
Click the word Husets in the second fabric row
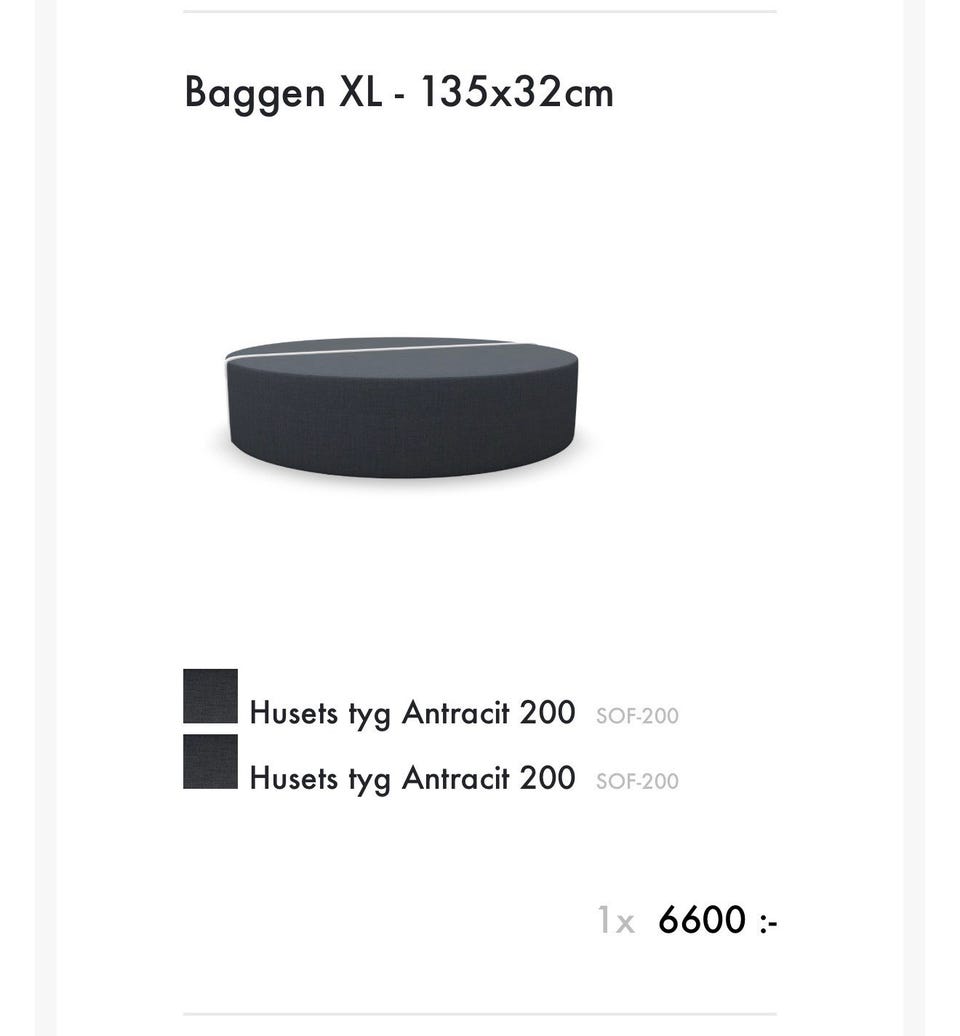293,778
